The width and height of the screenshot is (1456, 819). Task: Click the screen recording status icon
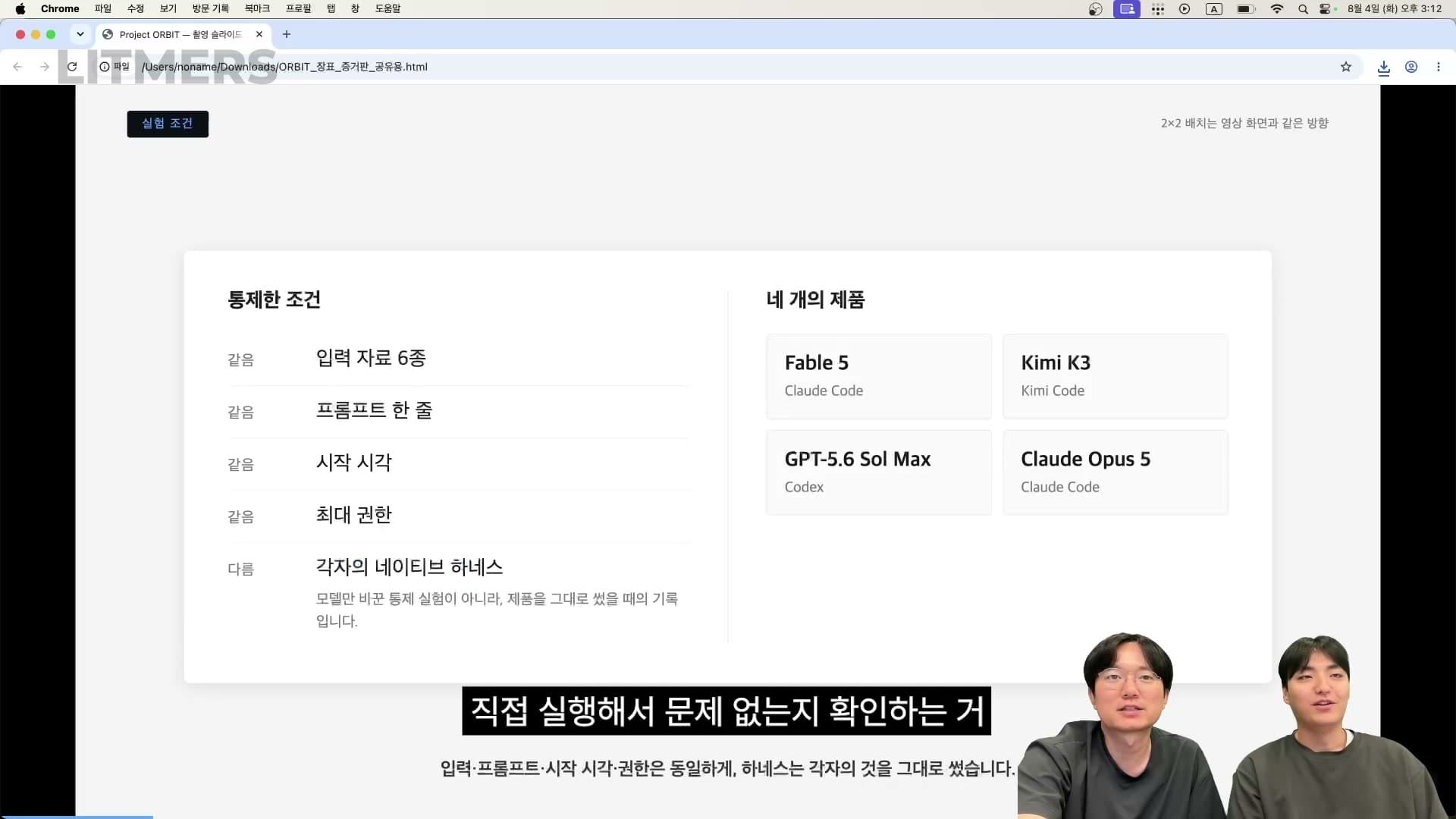1127,9
